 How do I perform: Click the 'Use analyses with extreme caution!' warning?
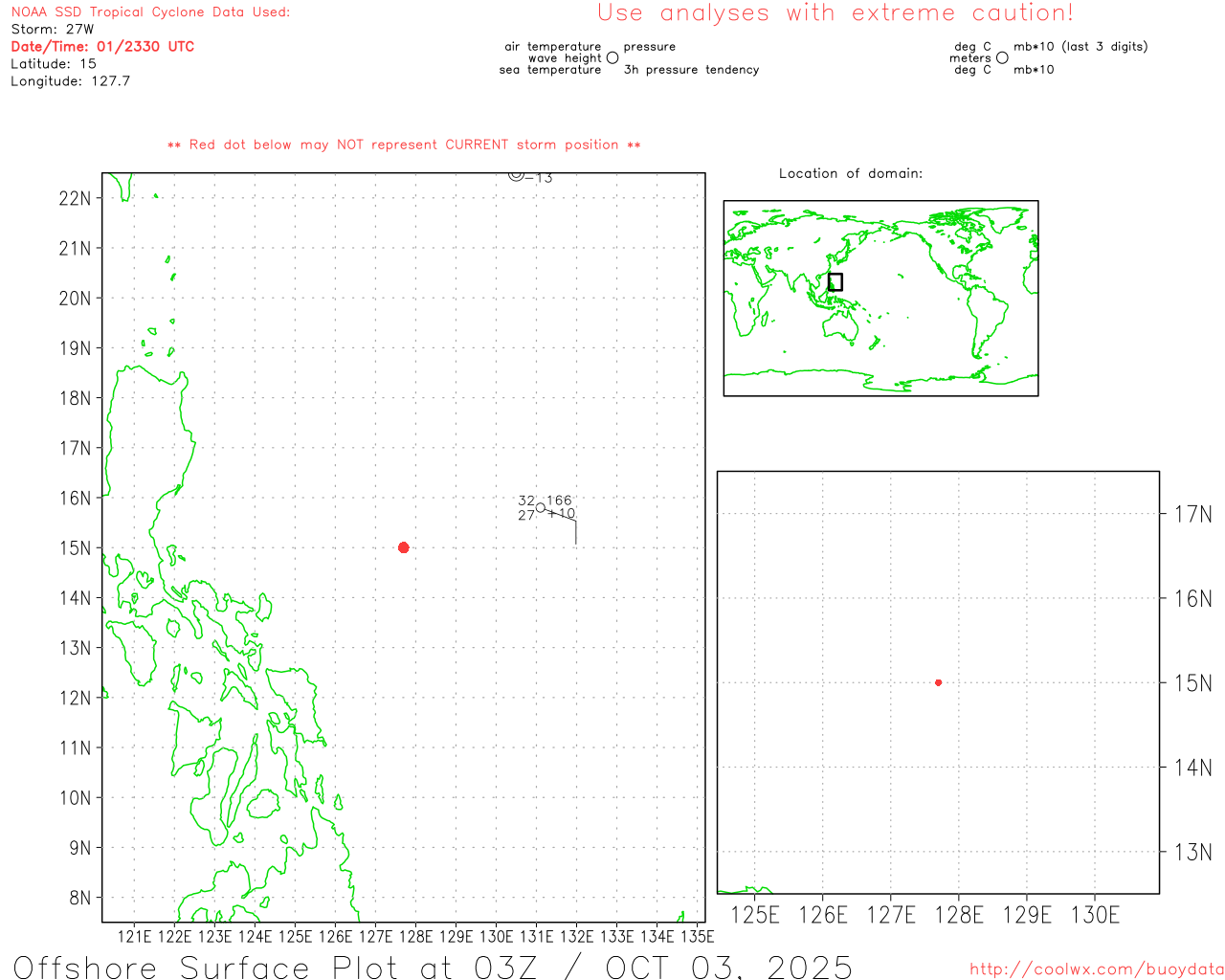click(x=835, y=13)
